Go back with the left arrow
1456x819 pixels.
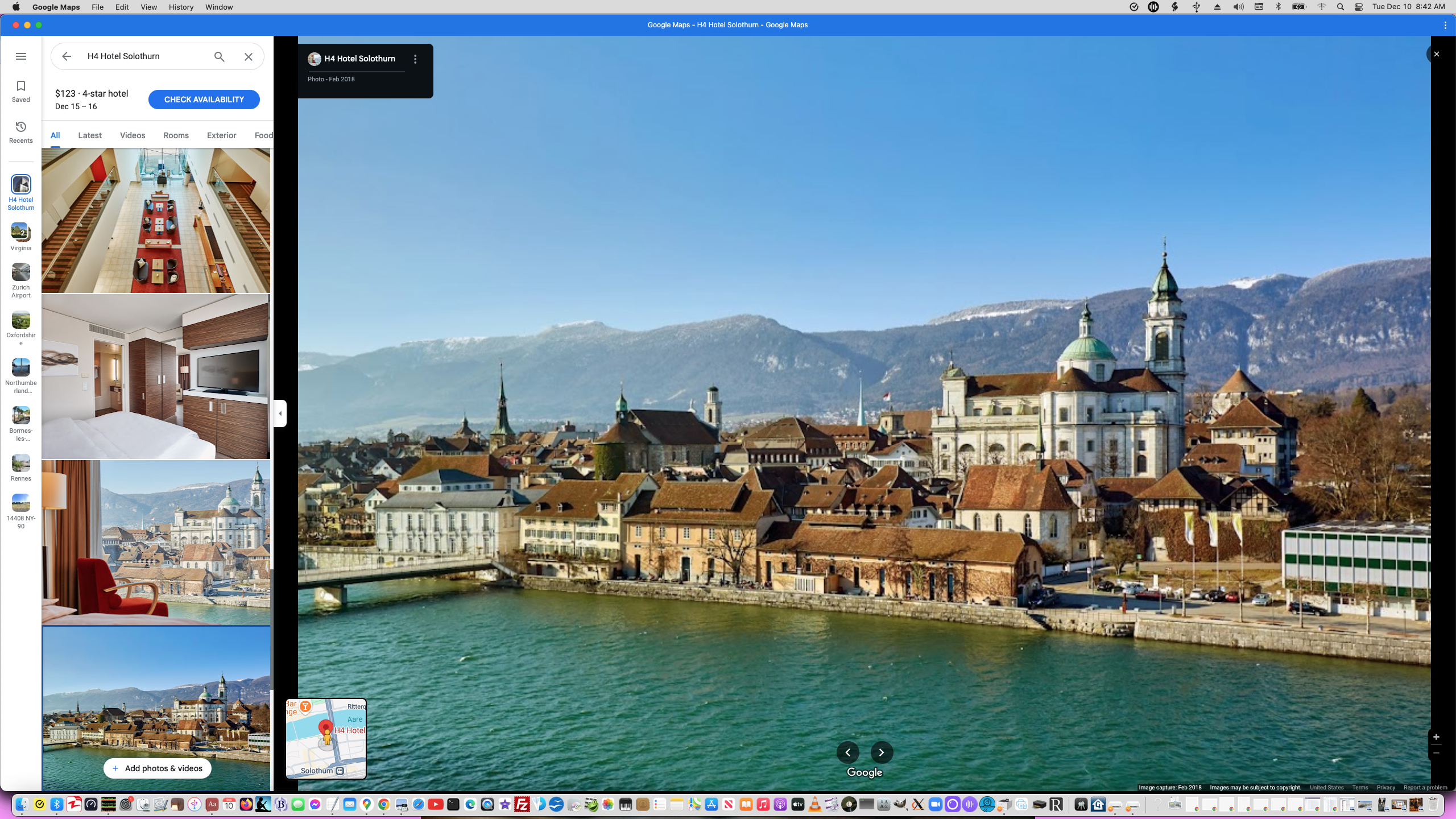point(67,56)
